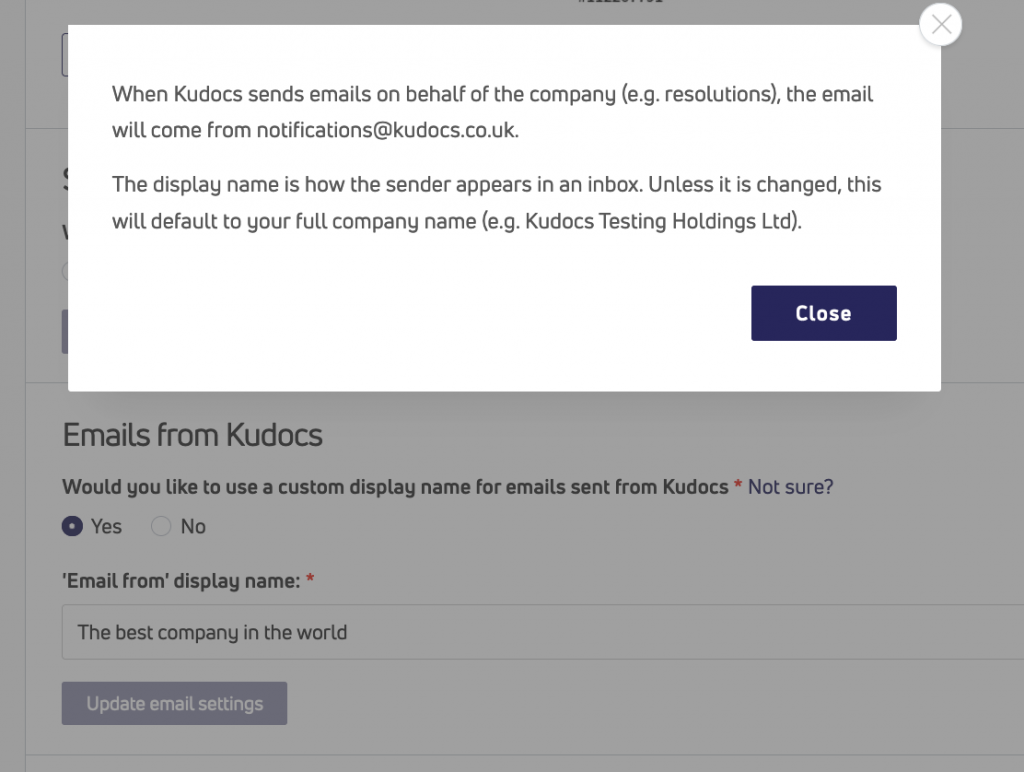Open the 'Not sure?' help link
The image size is (1024, 772).
pos(790,487)
